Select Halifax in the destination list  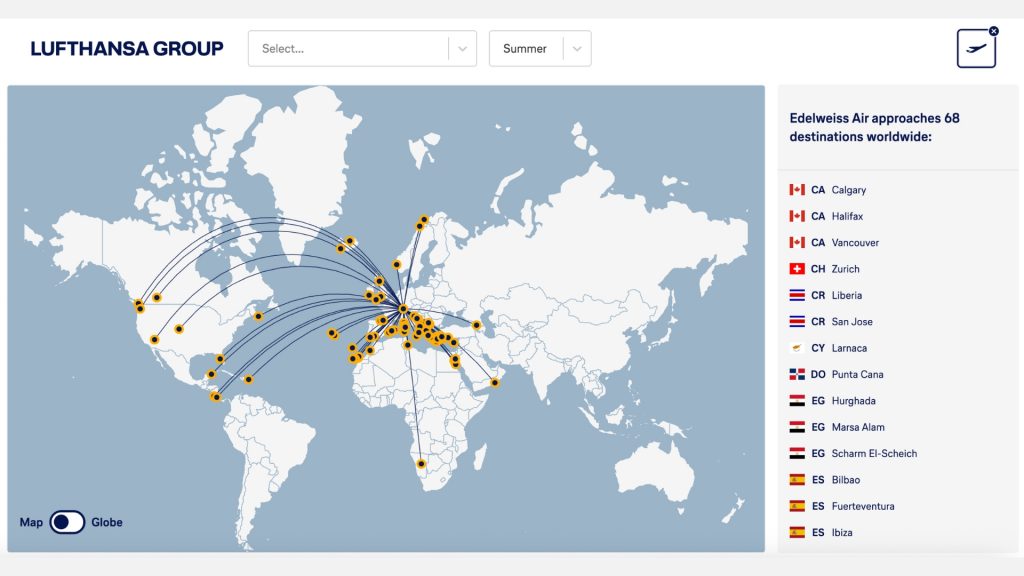(x=847, y=216)
